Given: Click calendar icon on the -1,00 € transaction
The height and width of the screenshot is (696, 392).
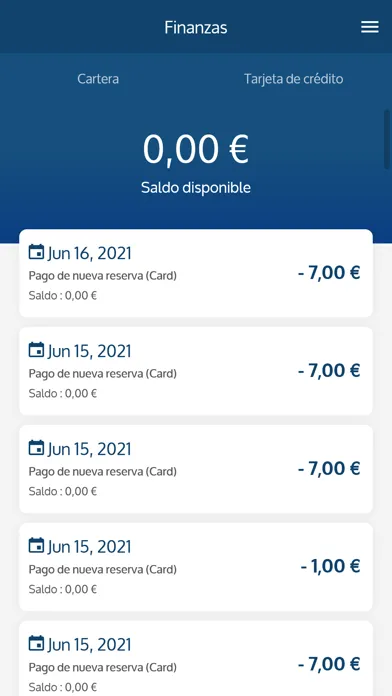Looking at the screenshot, I should (36, 545).
